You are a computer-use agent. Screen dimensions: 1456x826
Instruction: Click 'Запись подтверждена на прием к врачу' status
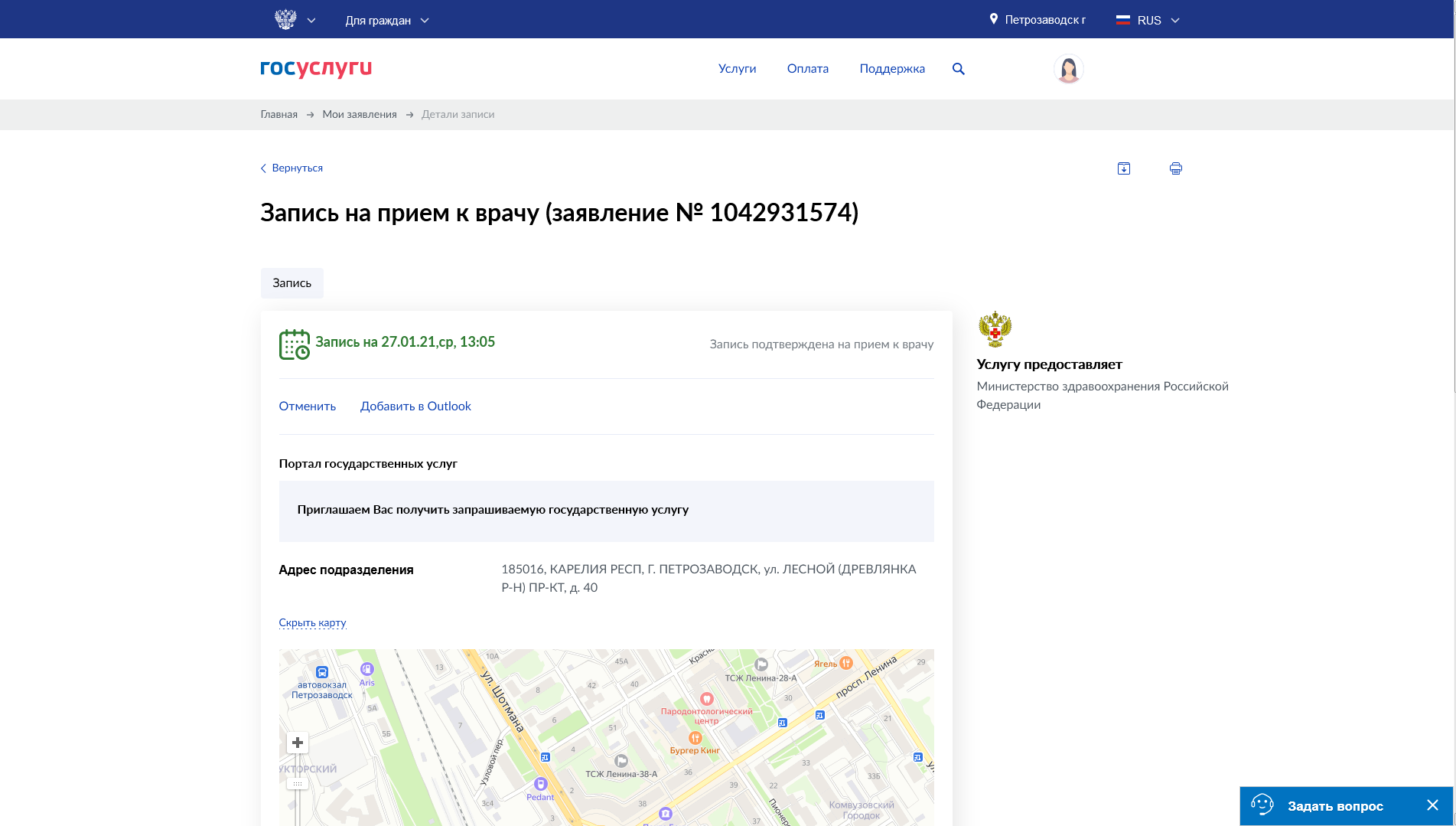(x=821, y=344)
